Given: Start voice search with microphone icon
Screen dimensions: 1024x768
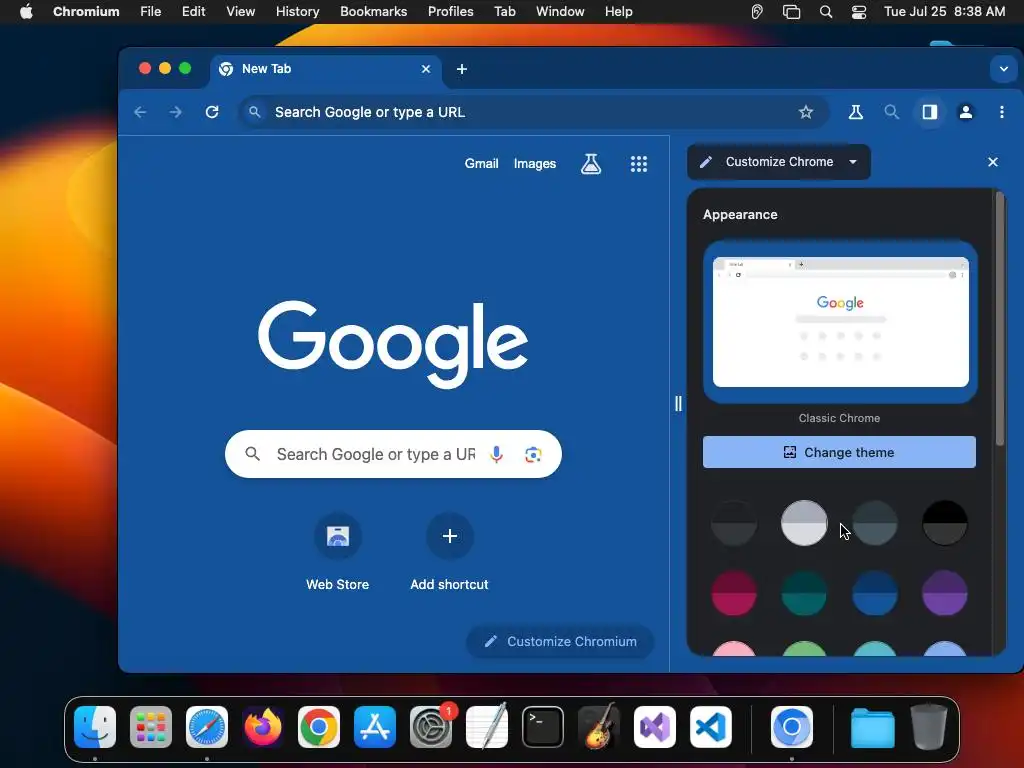Looking at the screenshot, I should [496, 454].
